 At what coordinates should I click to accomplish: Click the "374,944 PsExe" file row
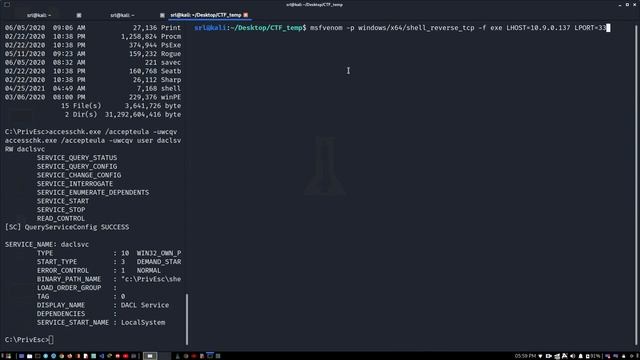point(93,45)
